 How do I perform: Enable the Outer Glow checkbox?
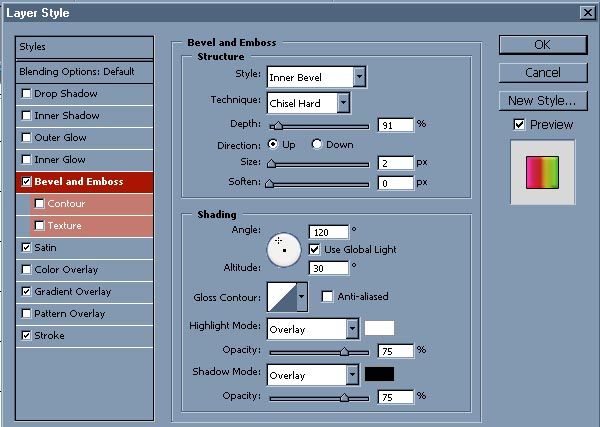26,137
